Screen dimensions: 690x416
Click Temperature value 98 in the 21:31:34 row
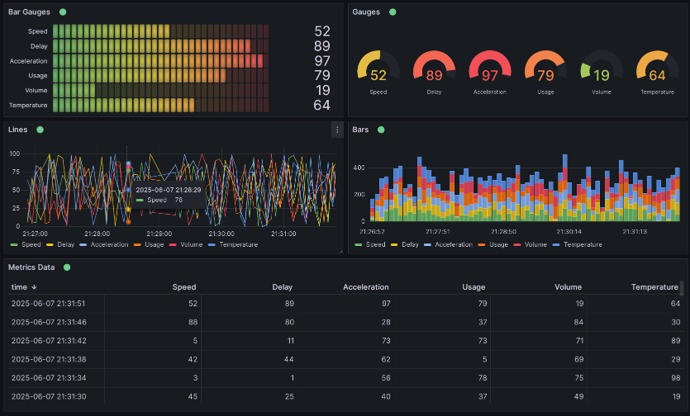point(676,378)
